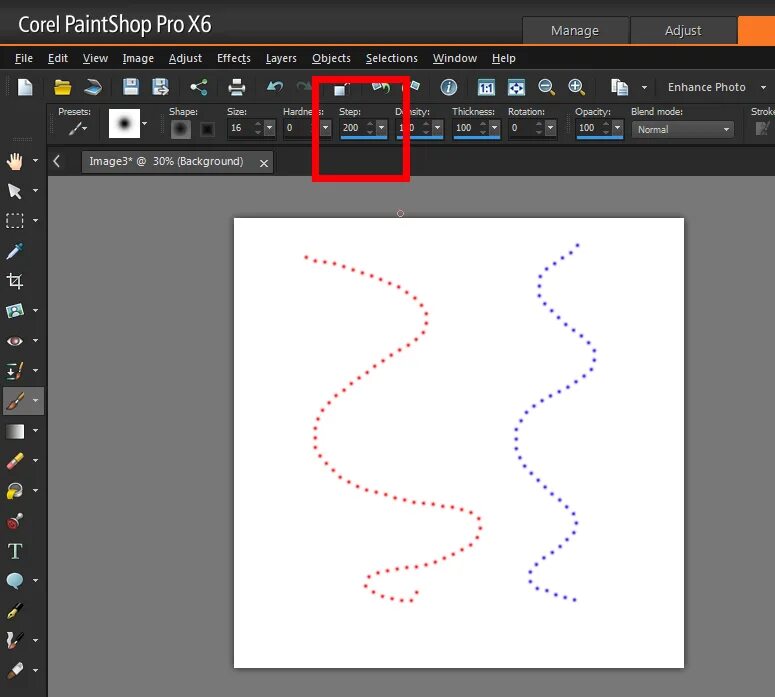
Task: Choose the square brush shape
Action: click(207, 130)
